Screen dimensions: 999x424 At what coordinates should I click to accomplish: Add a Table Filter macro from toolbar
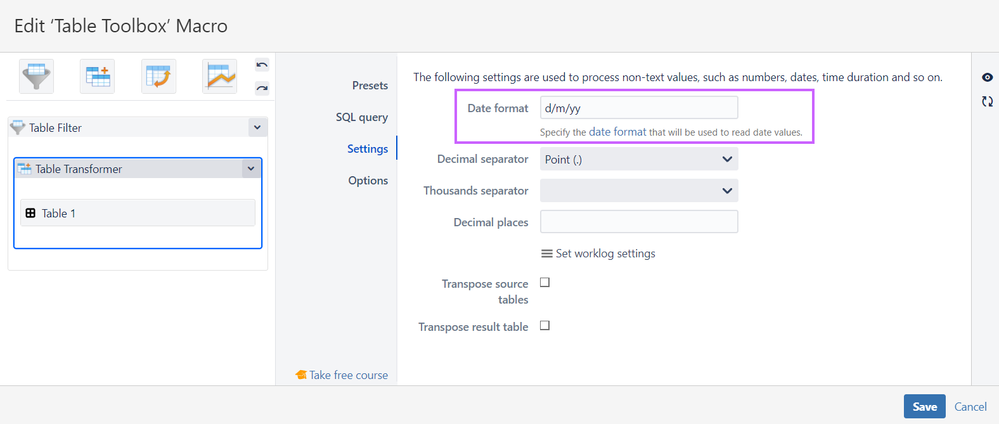click(x=37, y=76)
